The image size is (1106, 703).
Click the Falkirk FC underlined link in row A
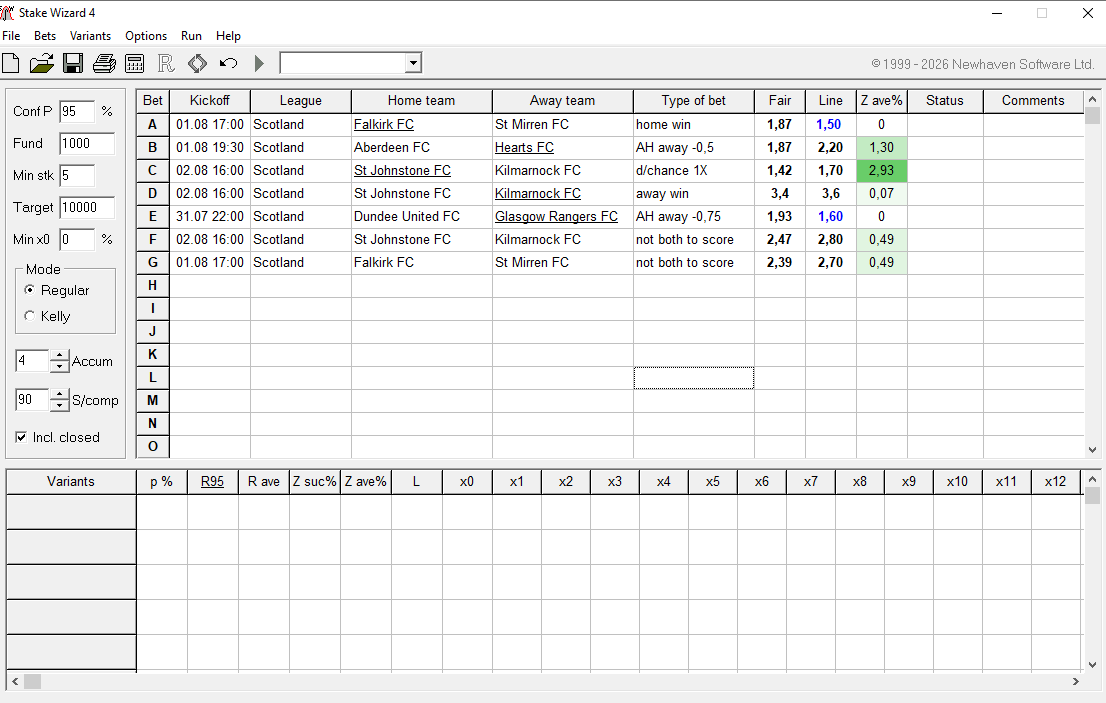point(384,125)
